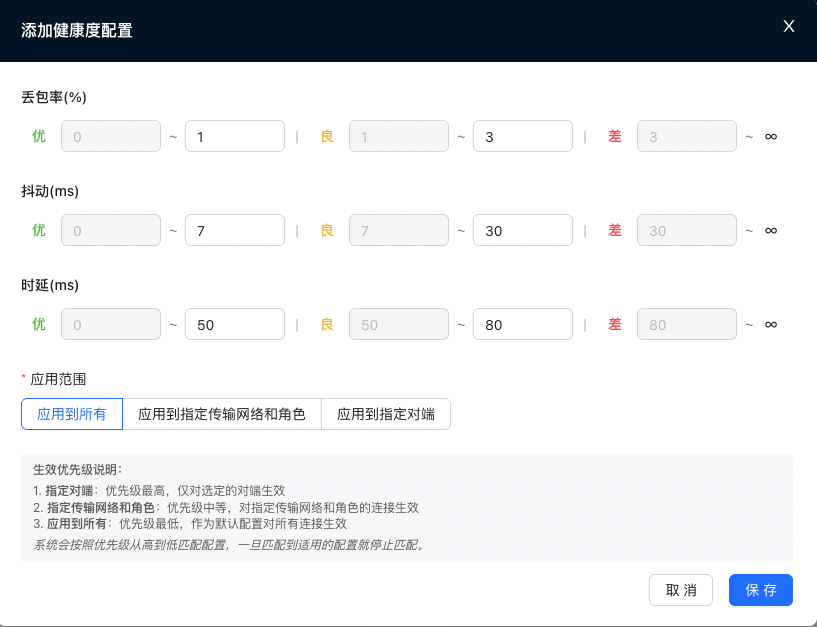Close the 添加健康度配置 dialog
This screenshot has height=627, width=817.
pos(788,27)
